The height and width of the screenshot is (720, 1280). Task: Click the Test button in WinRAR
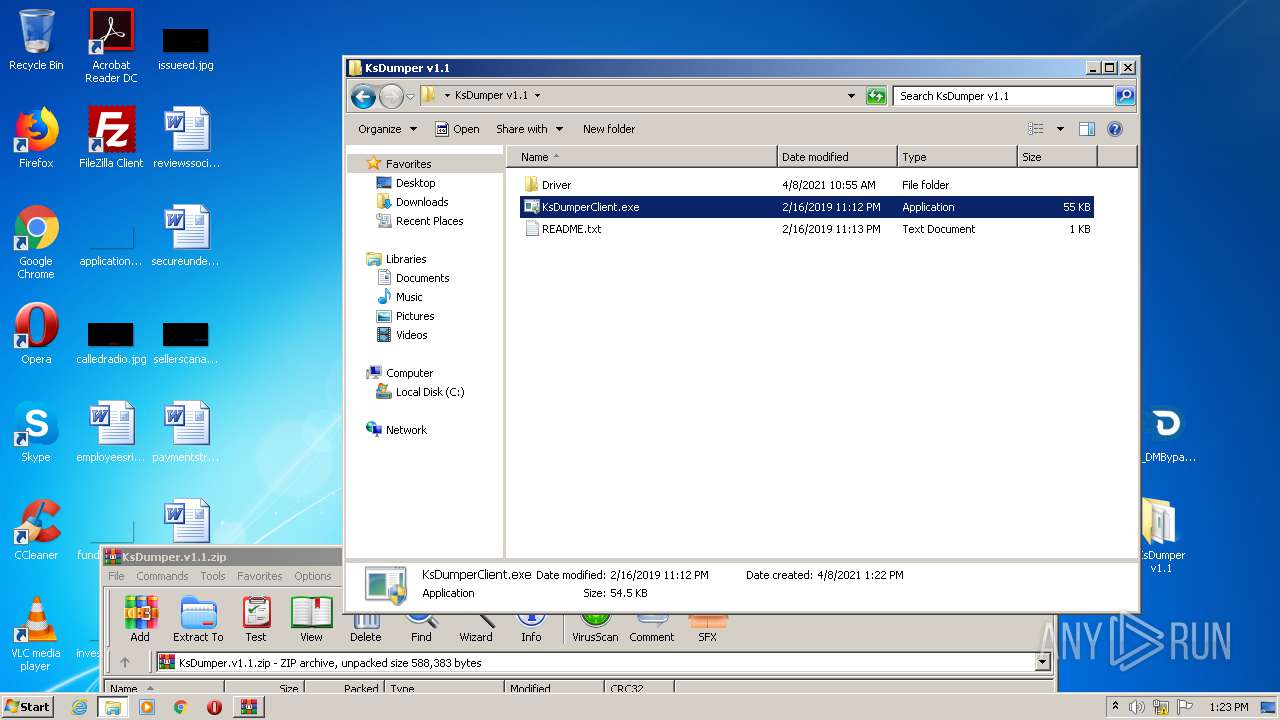coord(256,619)
